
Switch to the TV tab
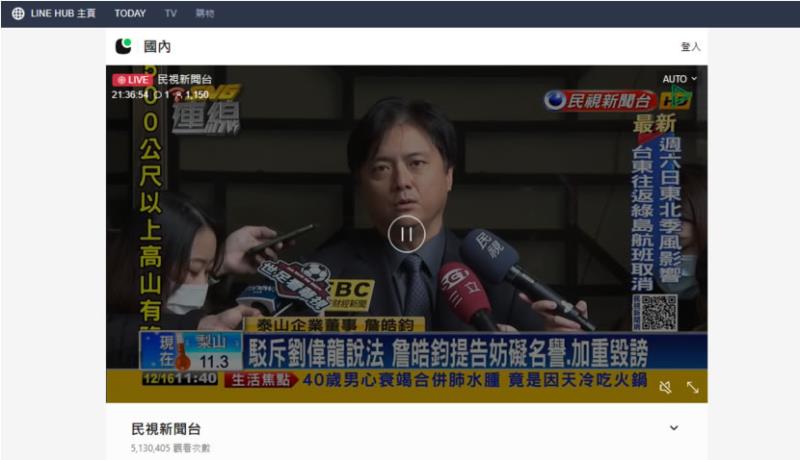(x=170, y=14)
